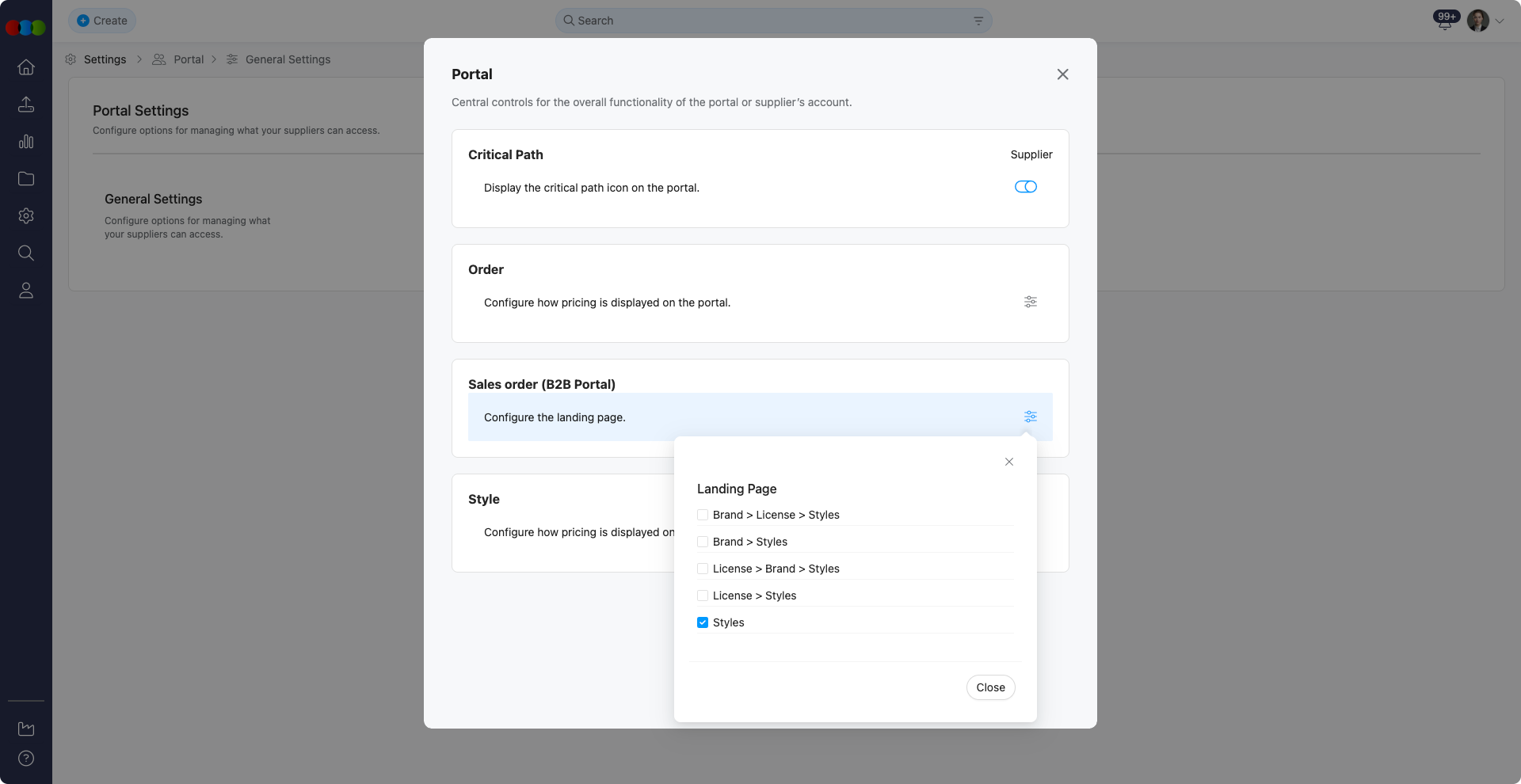Open the Search tool in the sidebar
Viewport: 1521px width, 784px height.
click(26, 253)
